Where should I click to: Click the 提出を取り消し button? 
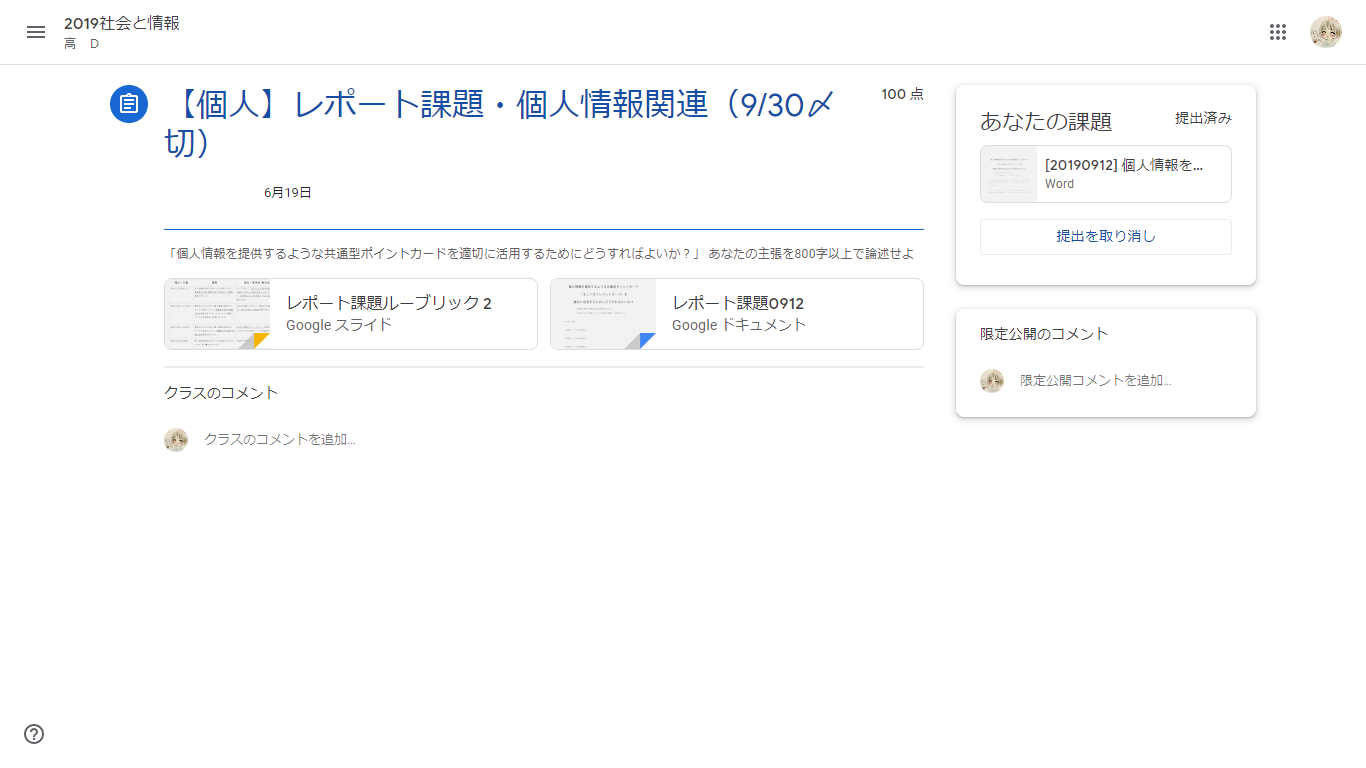pos(1105,237)
